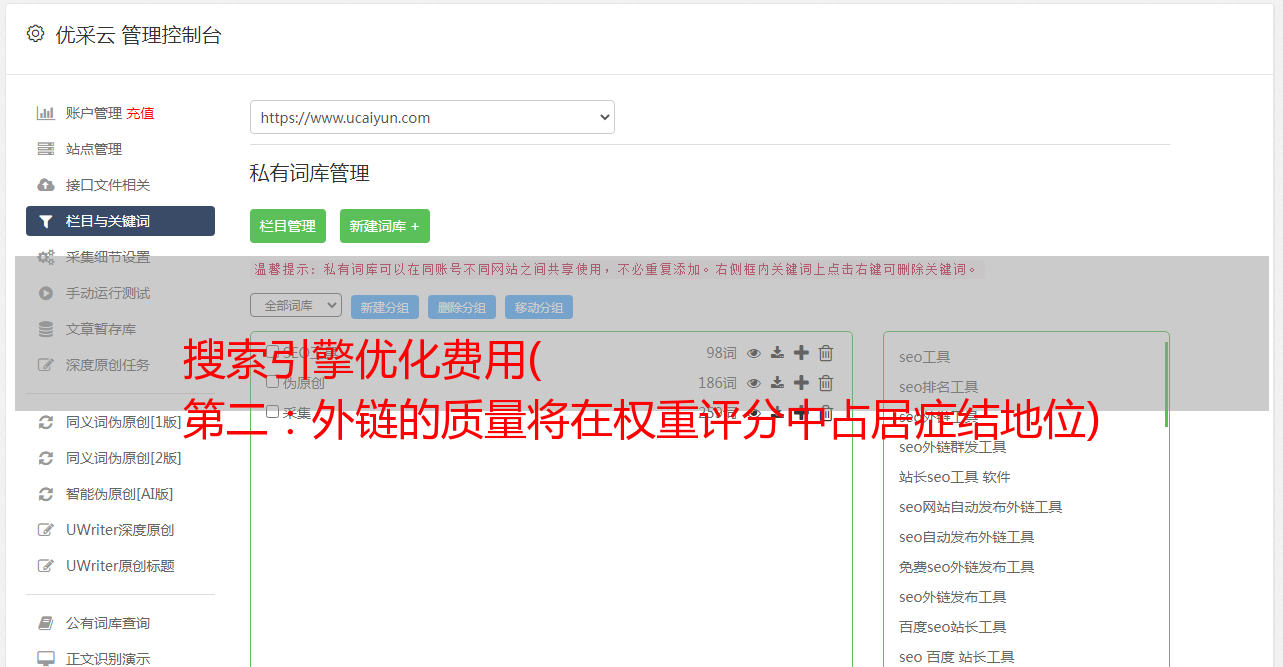The image size is (1283, 667).
Task: Open UWriter深度原创 in the sidebar
Action: click(x=120, y=530)
